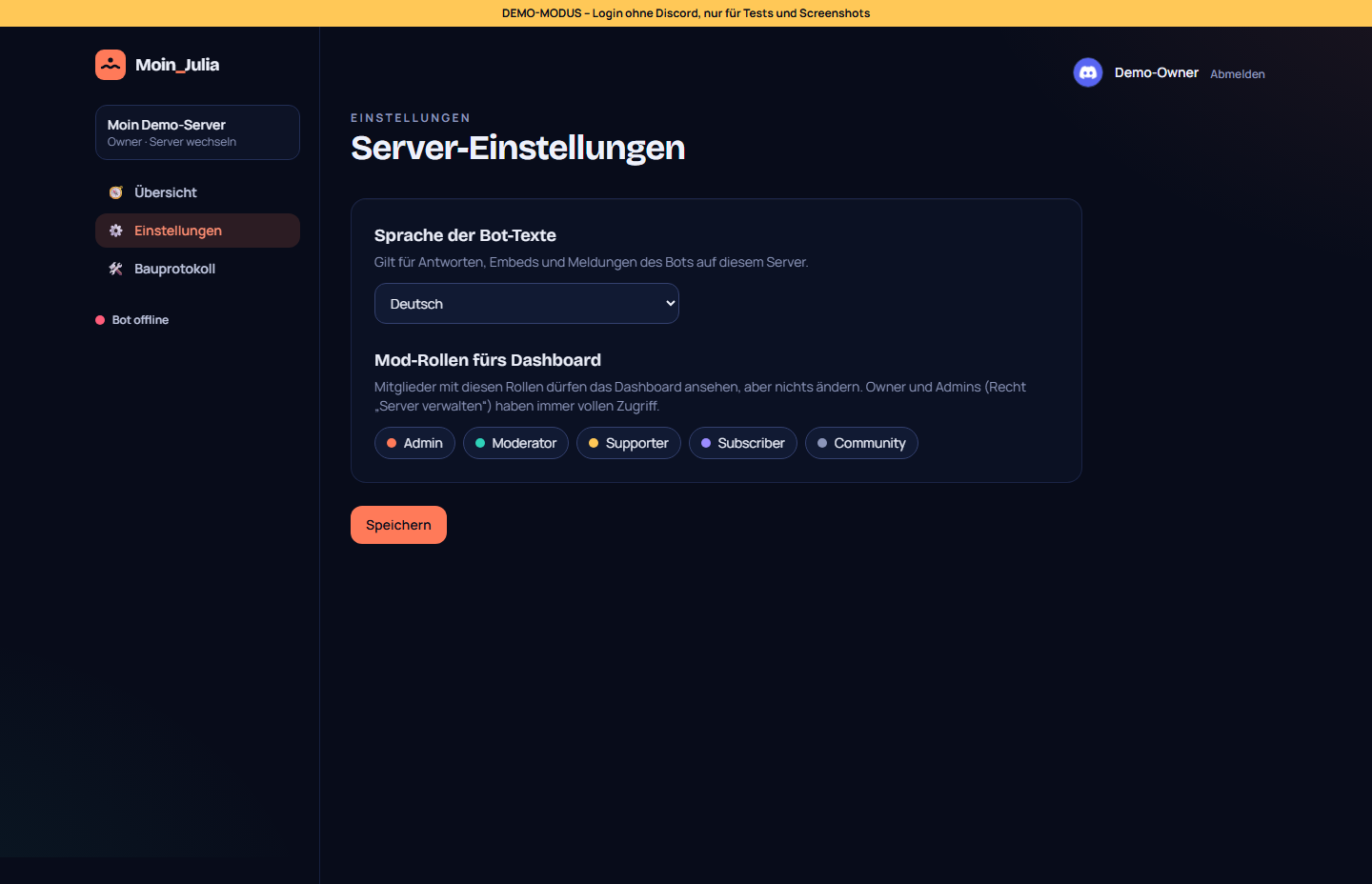Image resolution: width=1372 pixels, height=884 pixels.
Task: Click the DEMO-MODUS banner text
Action: [686, 13]
